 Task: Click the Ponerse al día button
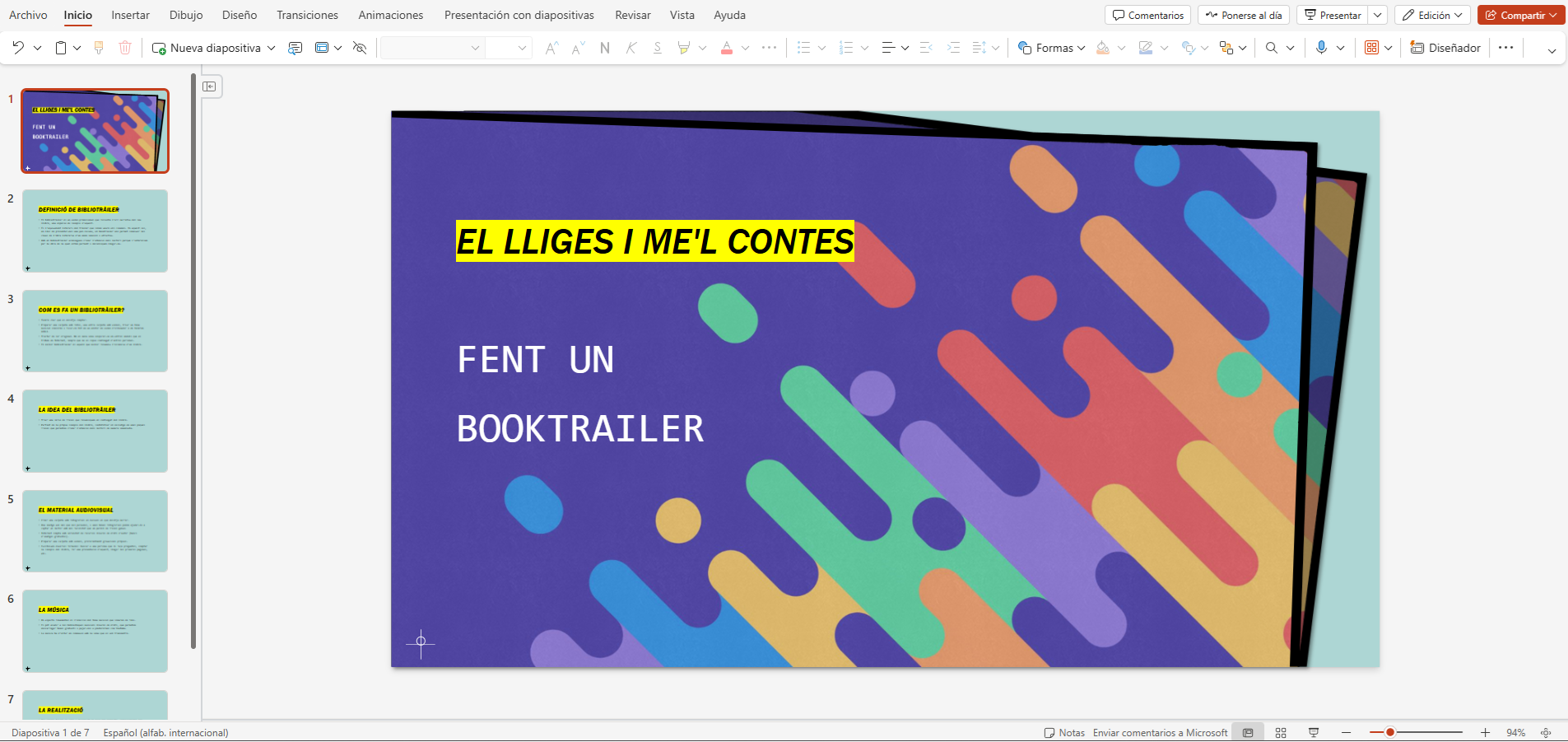click(1244, 15)
